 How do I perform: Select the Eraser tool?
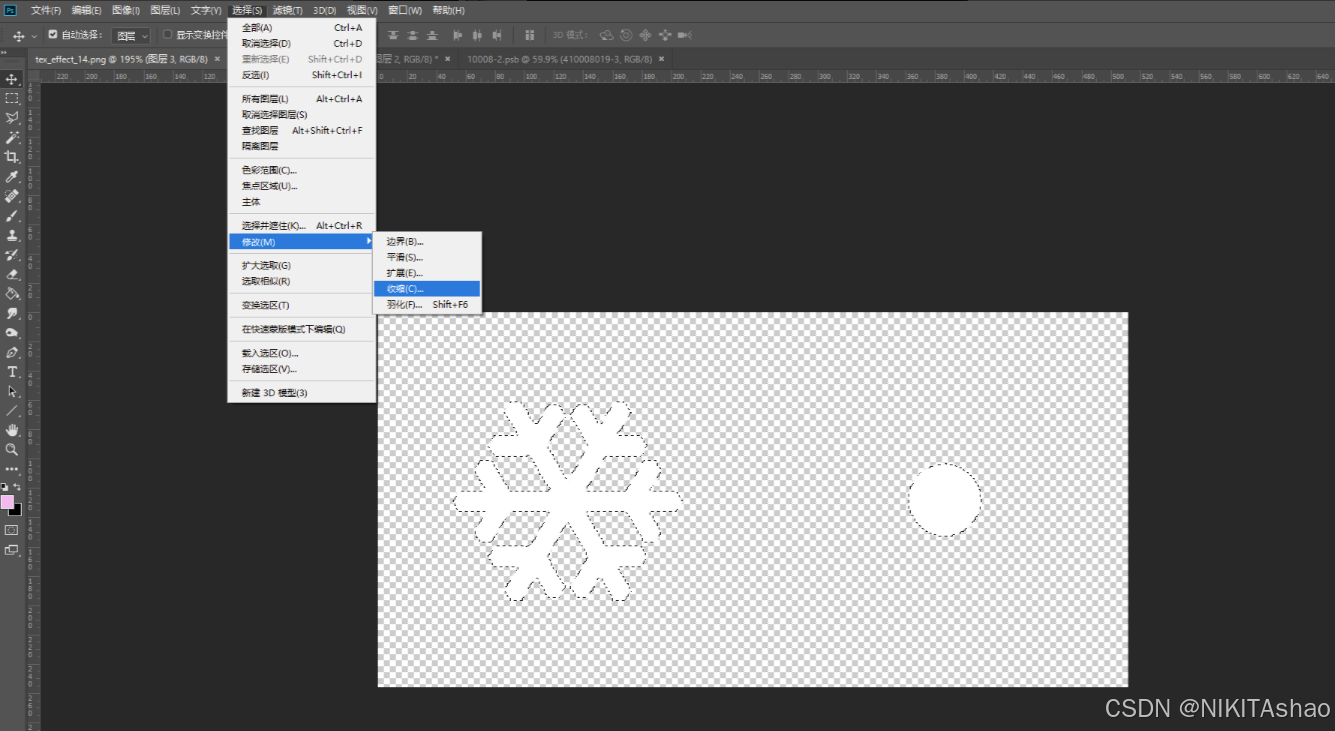pyautogui.click(x=12, y=274)
